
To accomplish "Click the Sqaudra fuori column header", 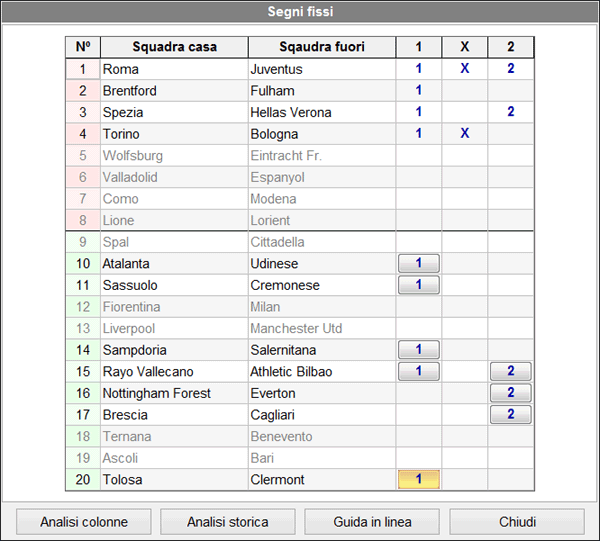I will [x=322, y=47].
